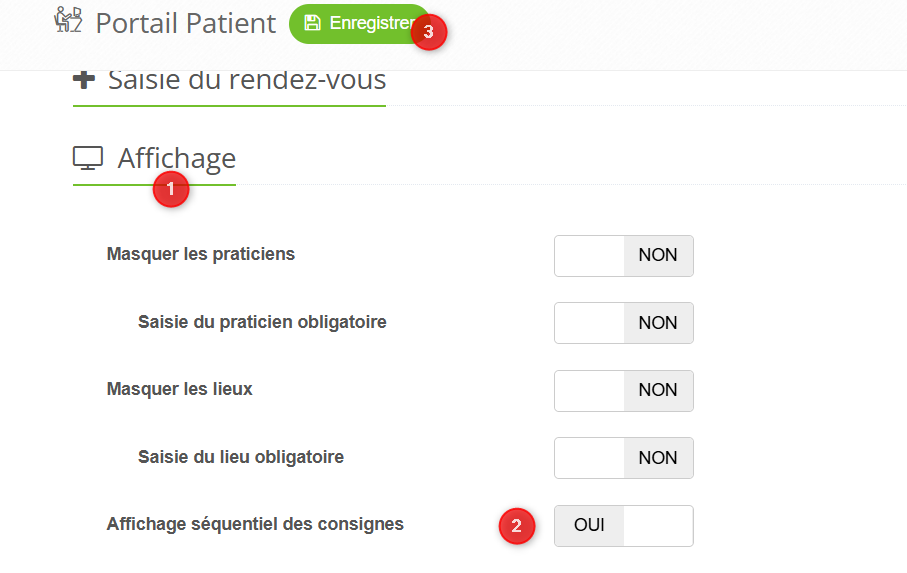The height and width of the screenshot is (573, 907).
Task: Click the red step marker numbered 3
Action: coord(429,31)
